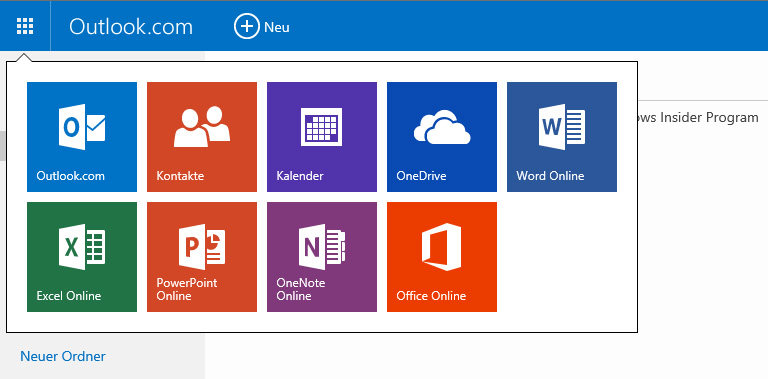This screenshot has width=768, height=379.
Task: Click the Outlook.com header title
Action: 131,26
